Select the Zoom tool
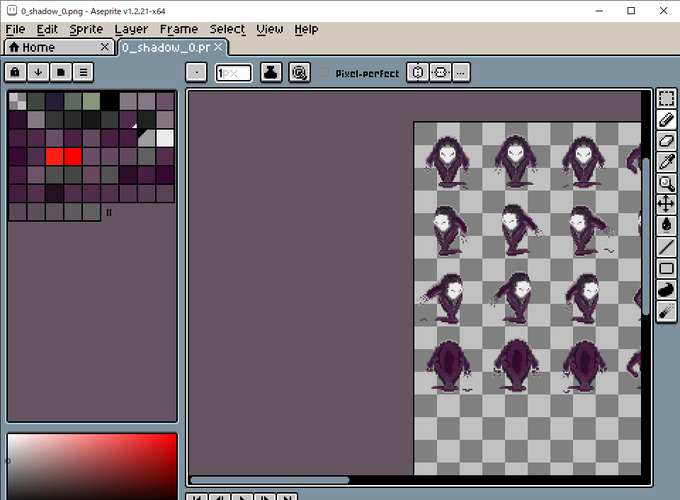Screen dimensions: 680x500 (x=666, y=183)
